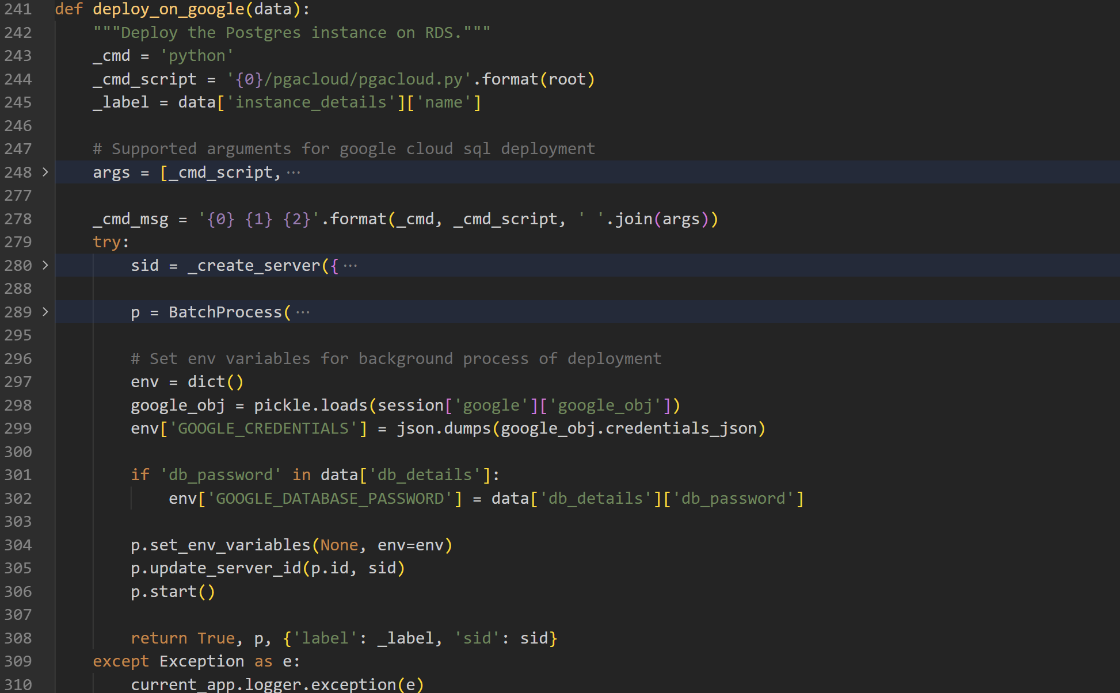Click the comment about supported google cloud arguments

(x=343, y=148)
